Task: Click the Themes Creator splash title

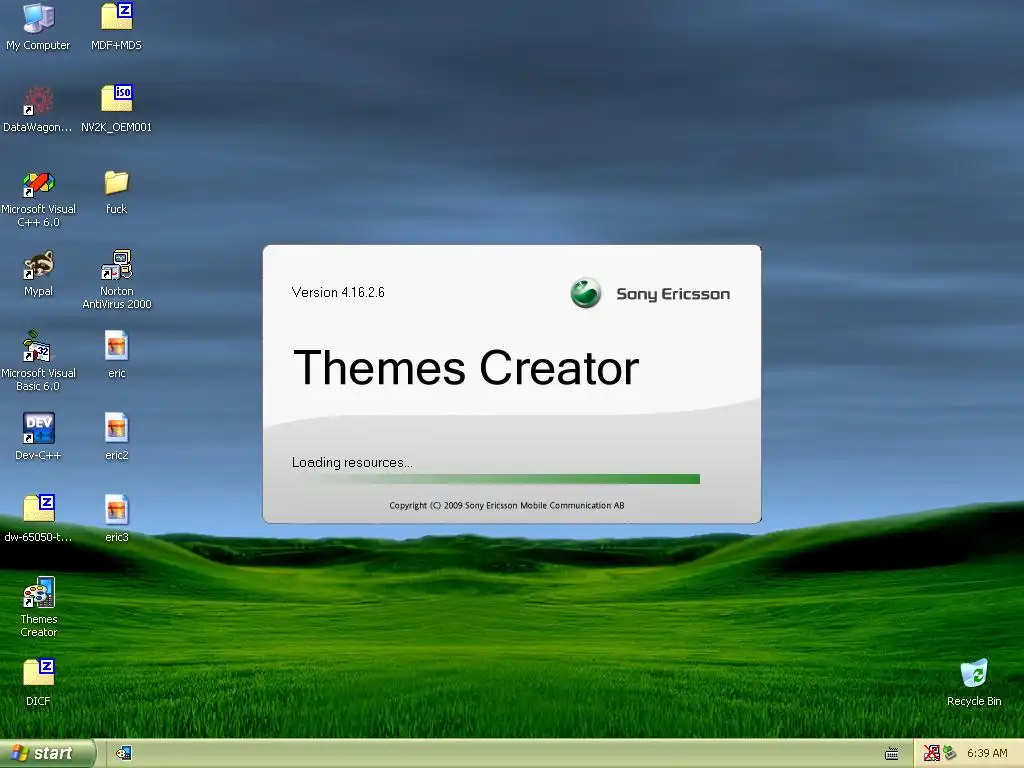Action: [466, 368]
